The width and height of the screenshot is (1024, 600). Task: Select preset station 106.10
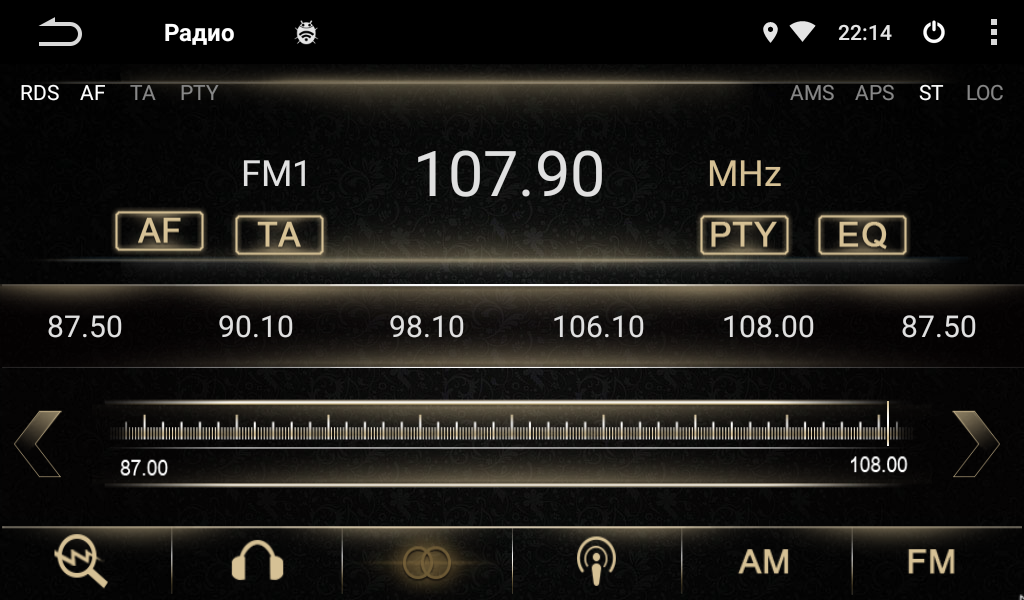(598, 327)
